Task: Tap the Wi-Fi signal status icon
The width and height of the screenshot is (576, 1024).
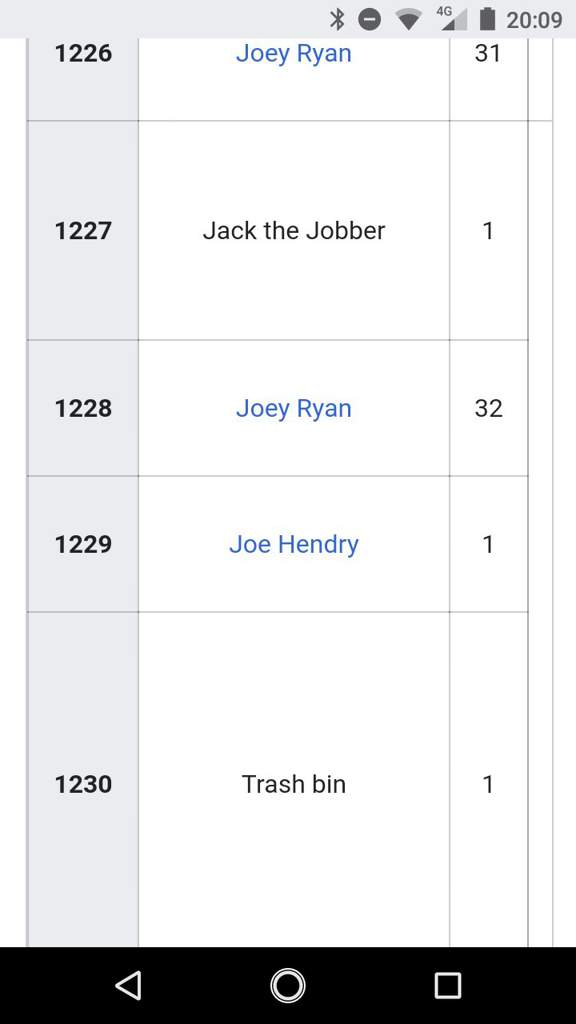Action: pyautogui.click(x=409, y=20)
